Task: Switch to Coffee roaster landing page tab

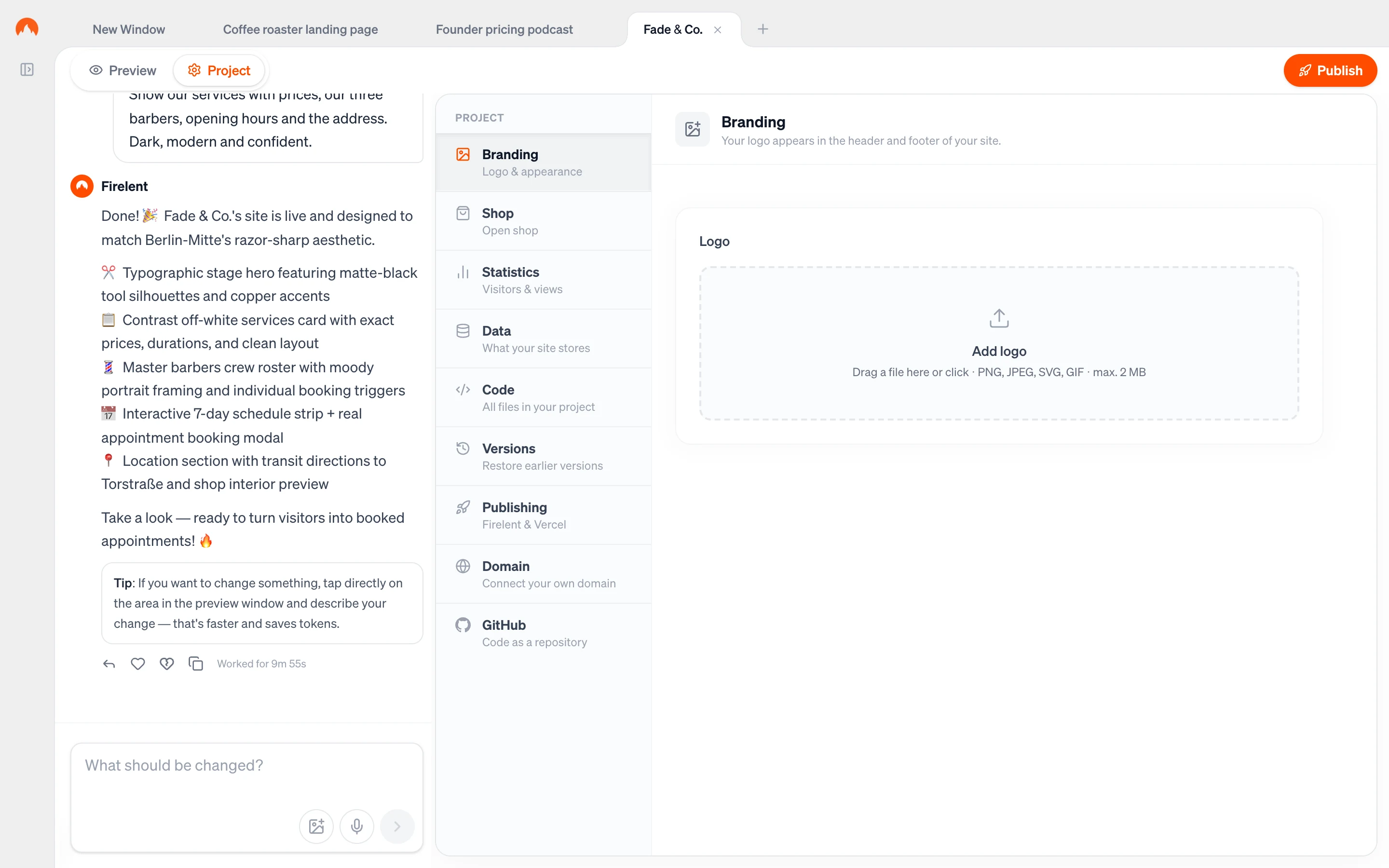Action: [300, 29]
